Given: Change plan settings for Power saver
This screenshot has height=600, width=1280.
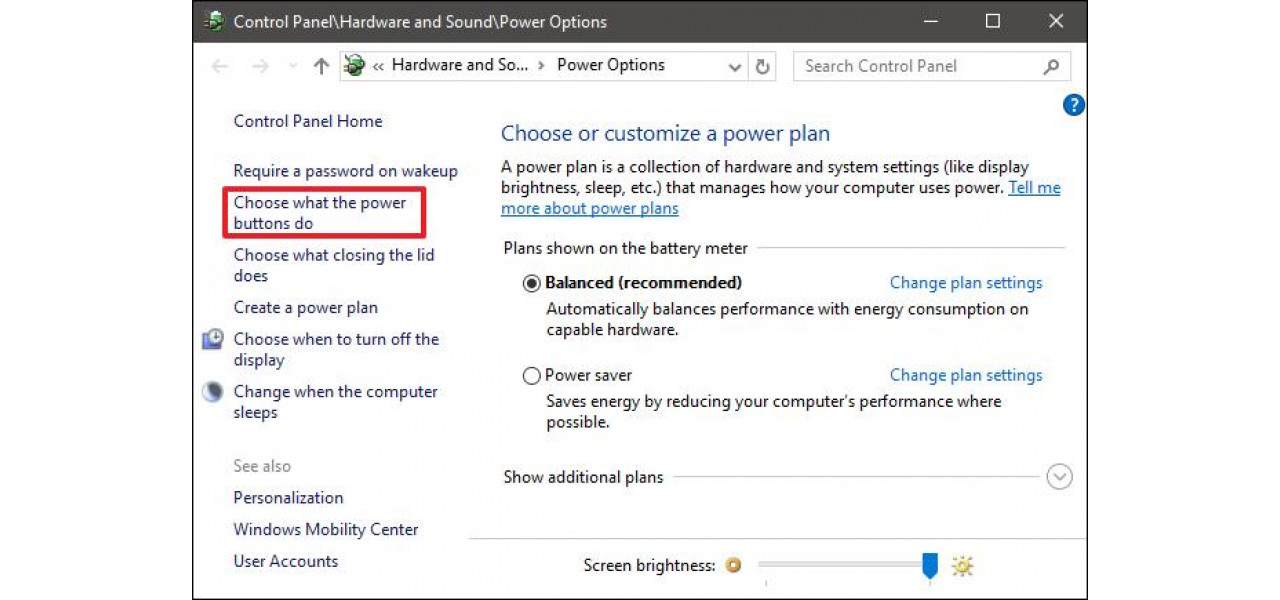Looking at the screenshot, I should tap(966, 375).
